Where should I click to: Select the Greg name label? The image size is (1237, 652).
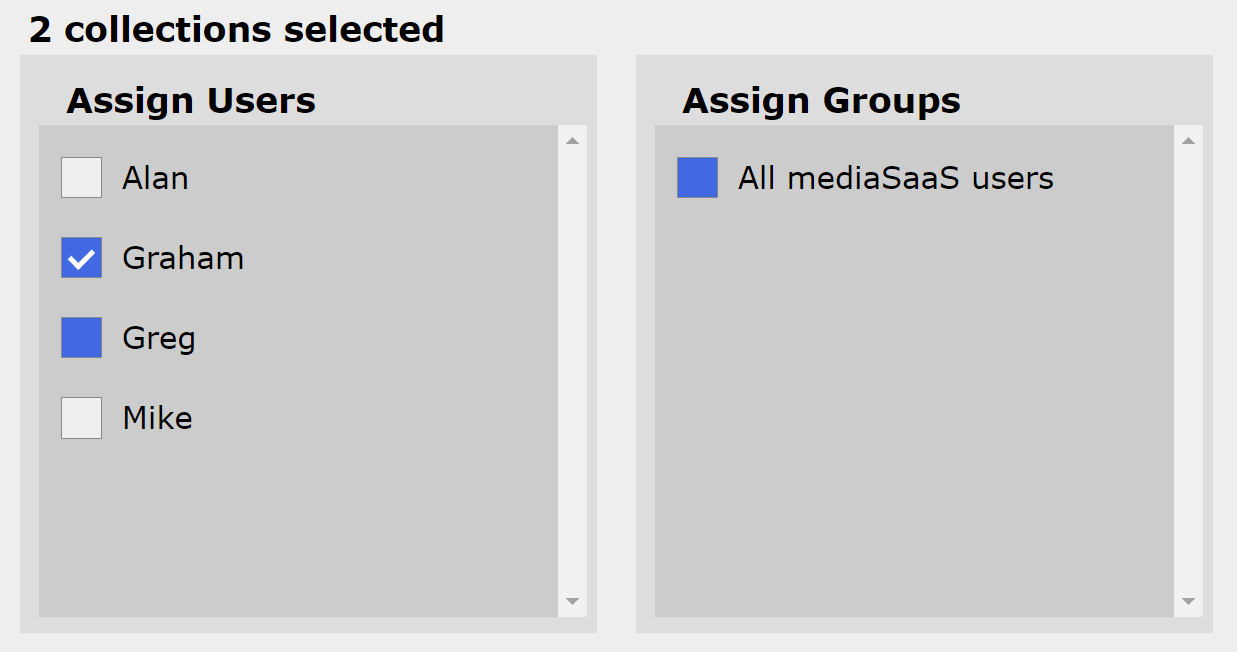coord(159,338)
